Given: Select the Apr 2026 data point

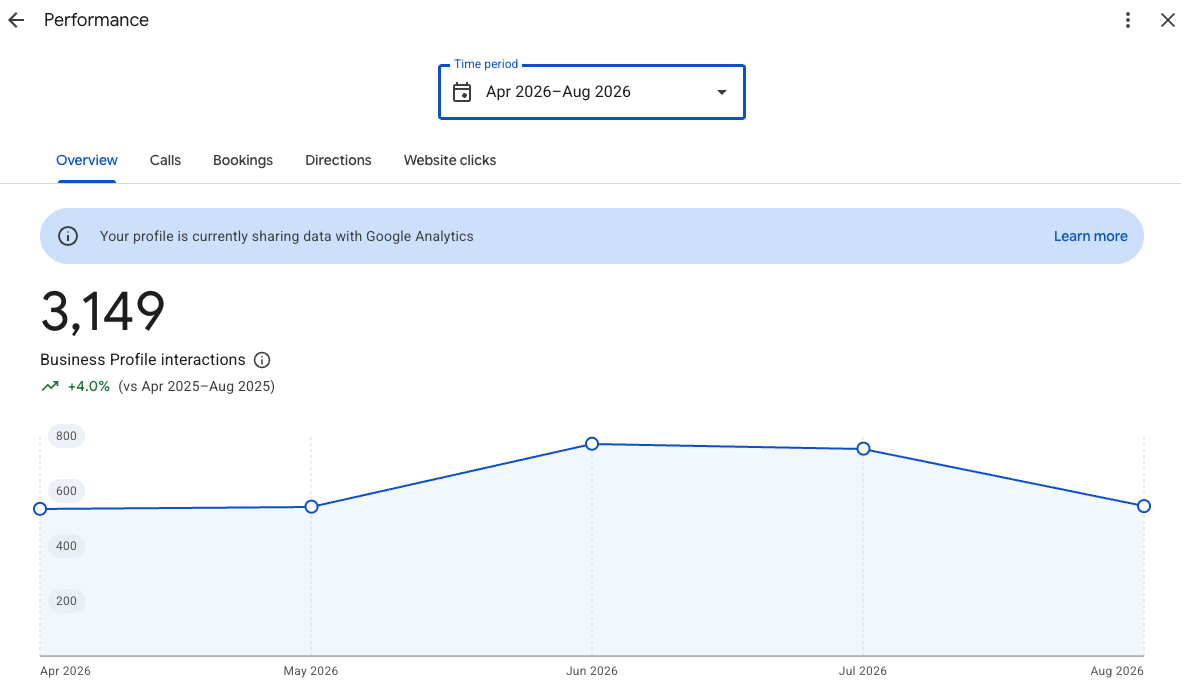Looking at the screenshot, I should point(41,509).
